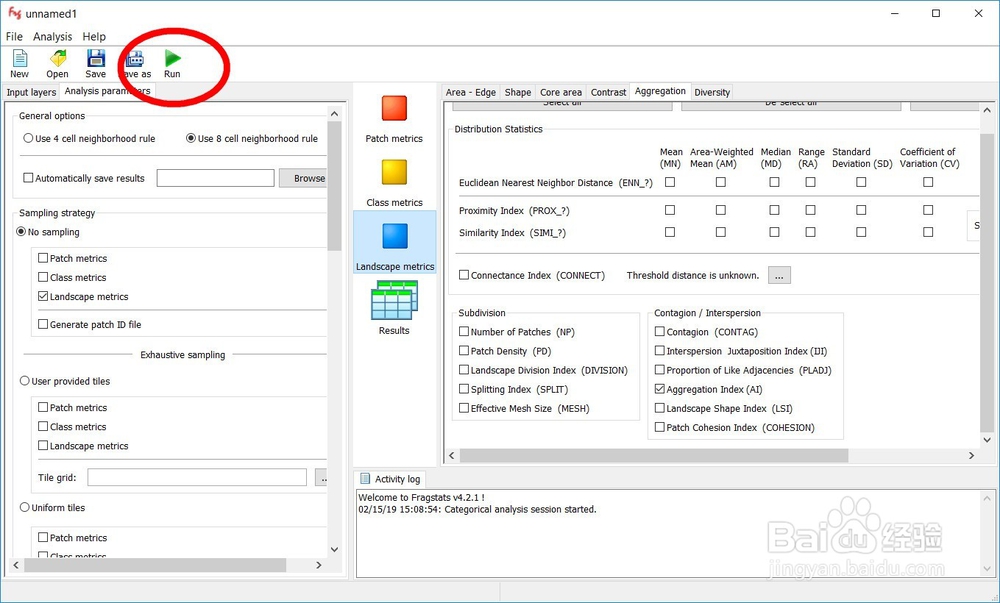1000x603 pixels.
Task: Check Splitting Index (SPLIT)
Action: [x=464, y=389]
